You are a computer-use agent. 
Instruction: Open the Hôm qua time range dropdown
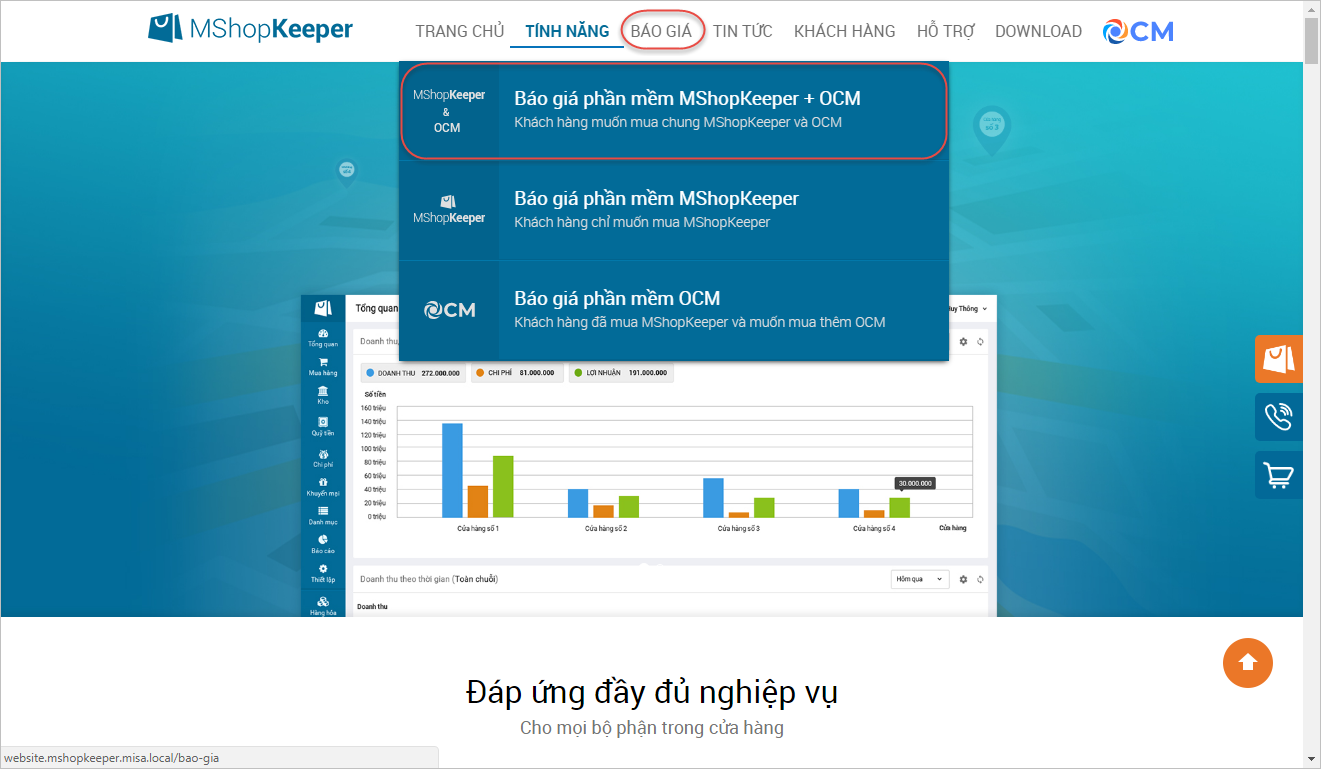[x=920, y=579]
